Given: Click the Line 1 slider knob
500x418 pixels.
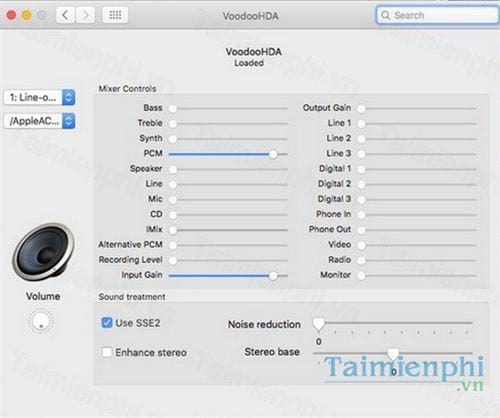Looking at the screenshot, I should tap(361, 124).
